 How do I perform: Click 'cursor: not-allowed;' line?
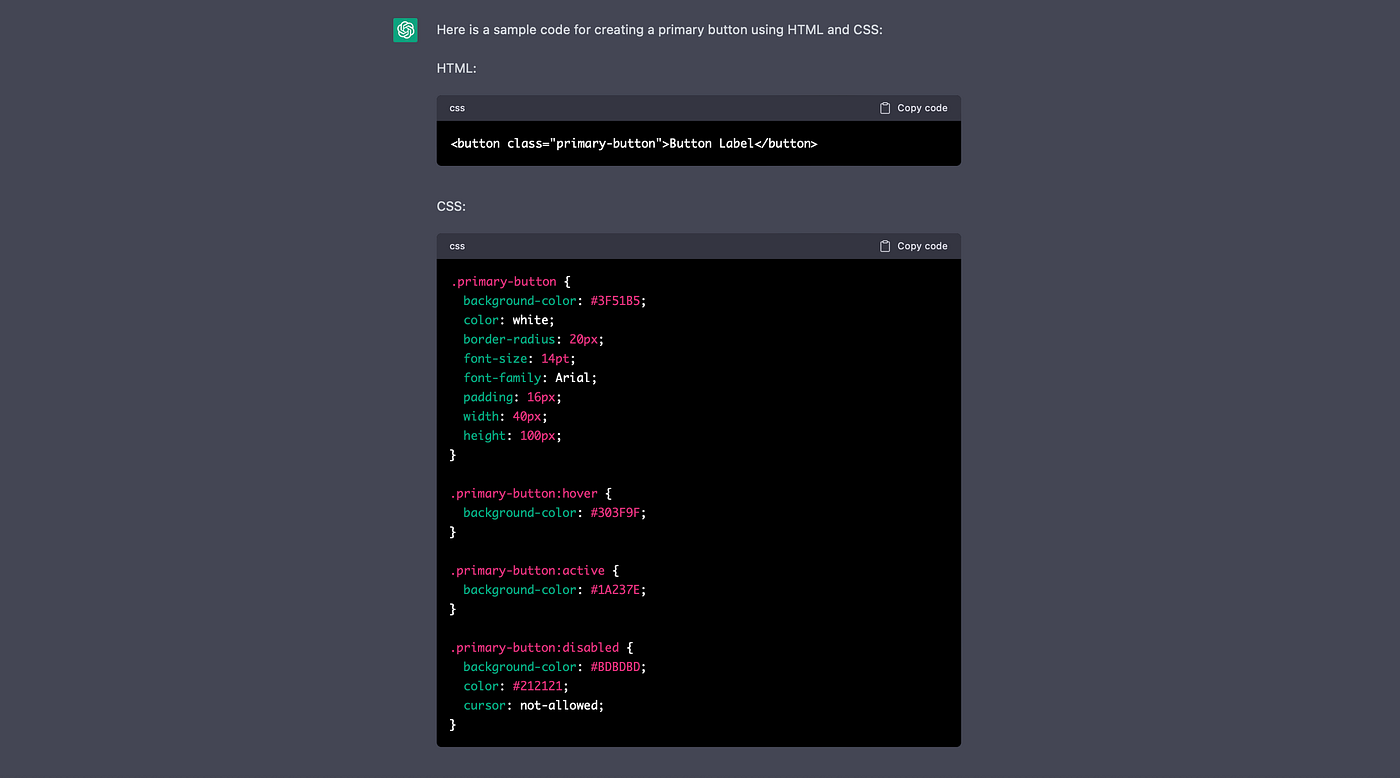click(x=534, y=705)
